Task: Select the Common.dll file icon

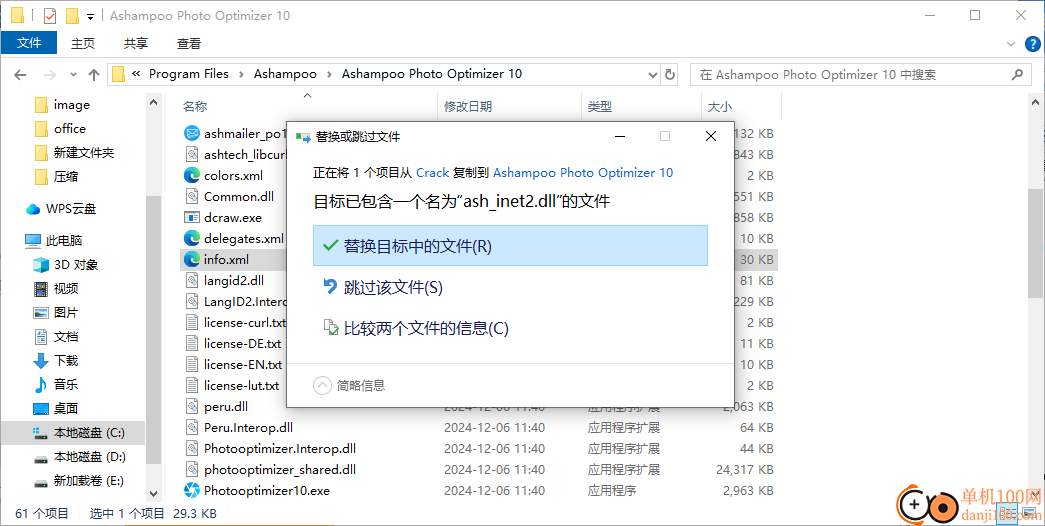Action: click(x=192, y=197)
